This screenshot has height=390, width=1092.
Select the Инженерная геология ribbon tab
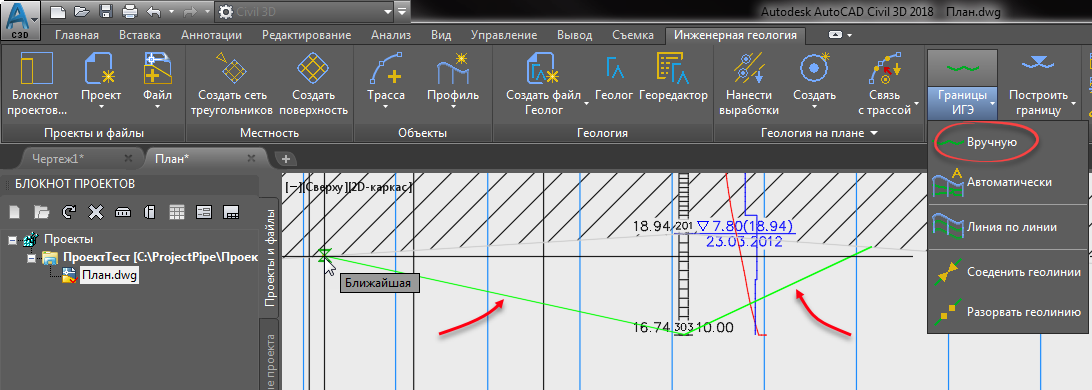(x=735, y=36)
